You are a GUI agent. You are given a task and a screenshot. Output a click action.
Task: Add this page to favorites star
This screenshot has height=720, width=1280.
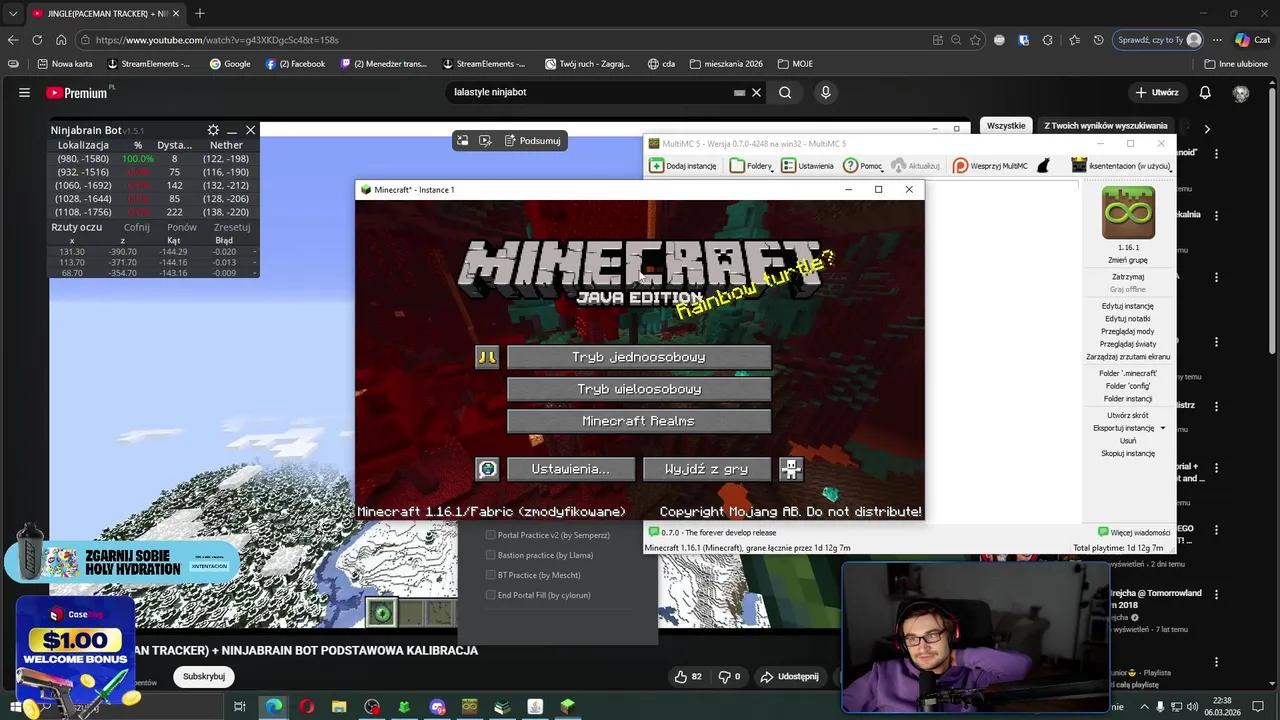click(975, 40)
